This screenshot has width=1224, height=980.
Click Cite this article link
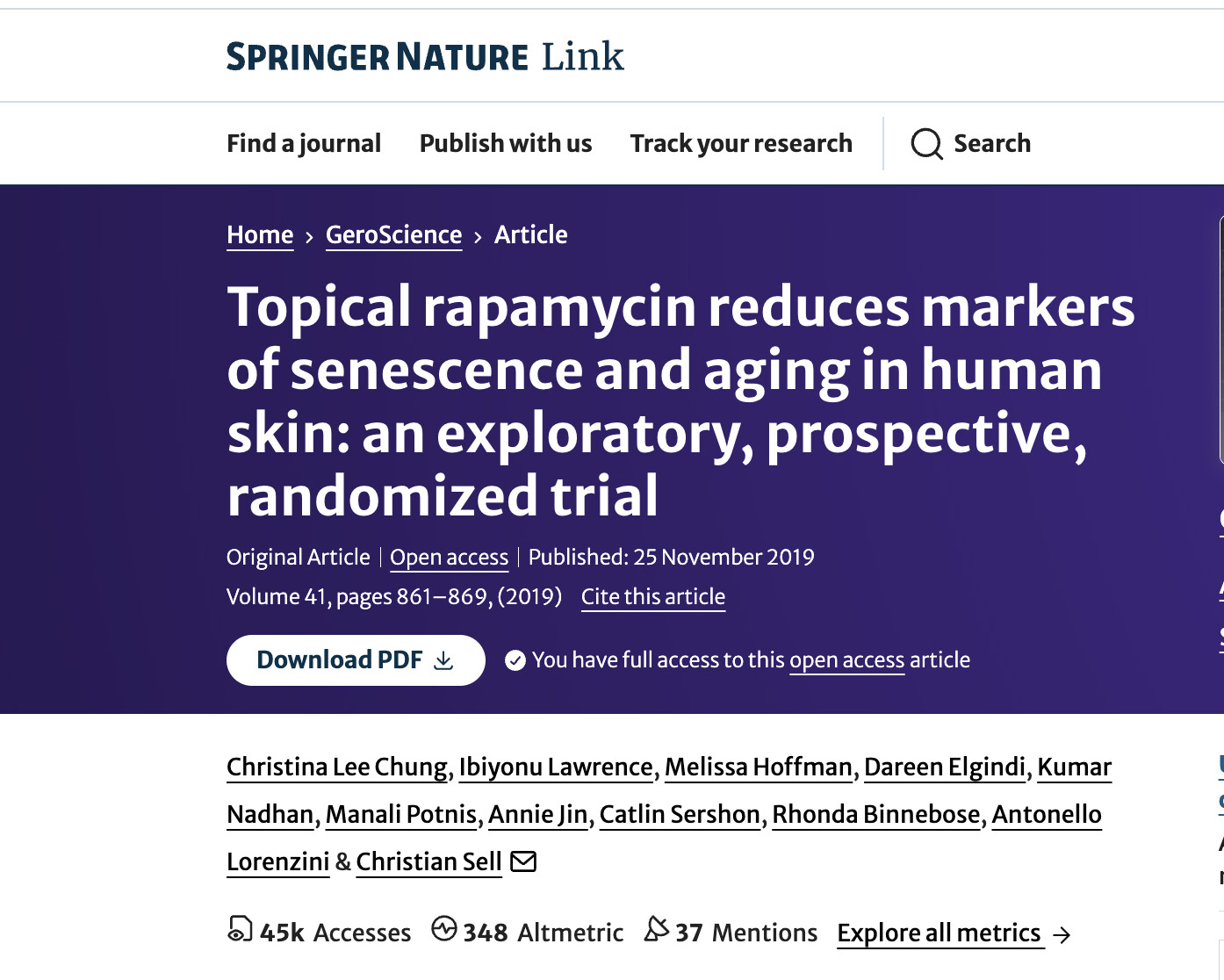click(653, 597)
